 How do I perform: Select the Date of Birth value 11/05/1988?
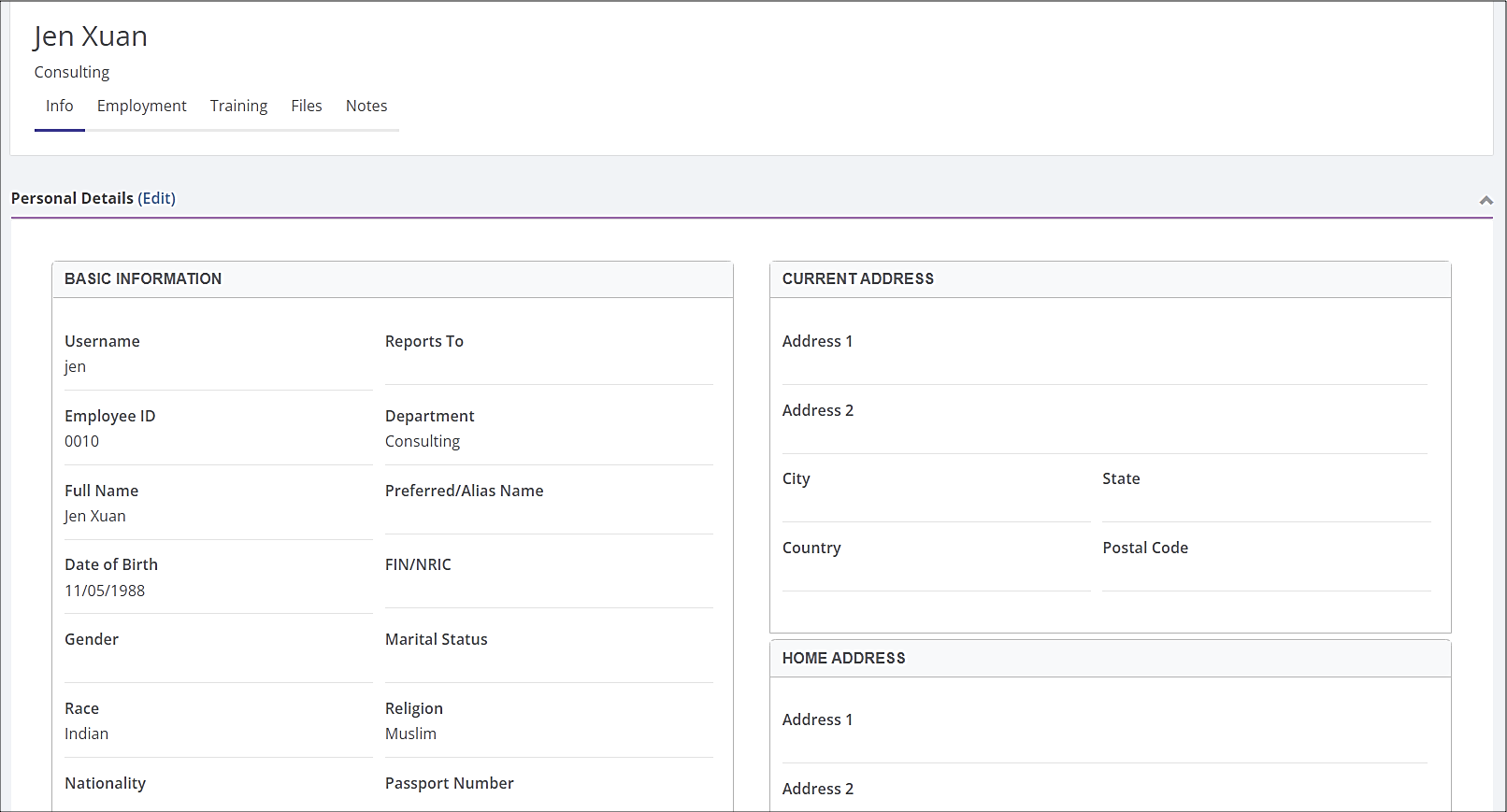105,591
